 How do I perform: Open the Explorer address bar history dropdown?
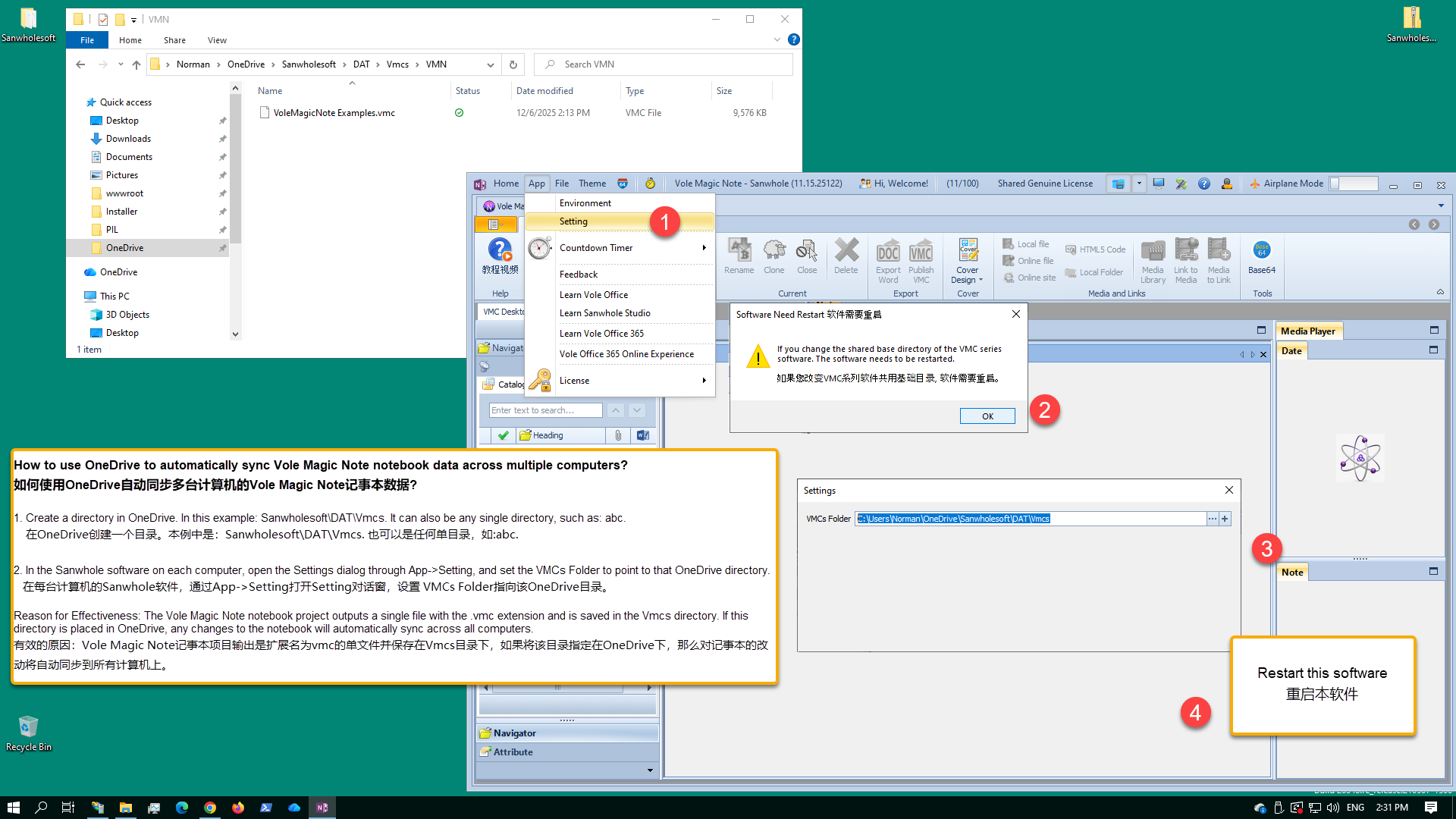[x=490, y=64]
